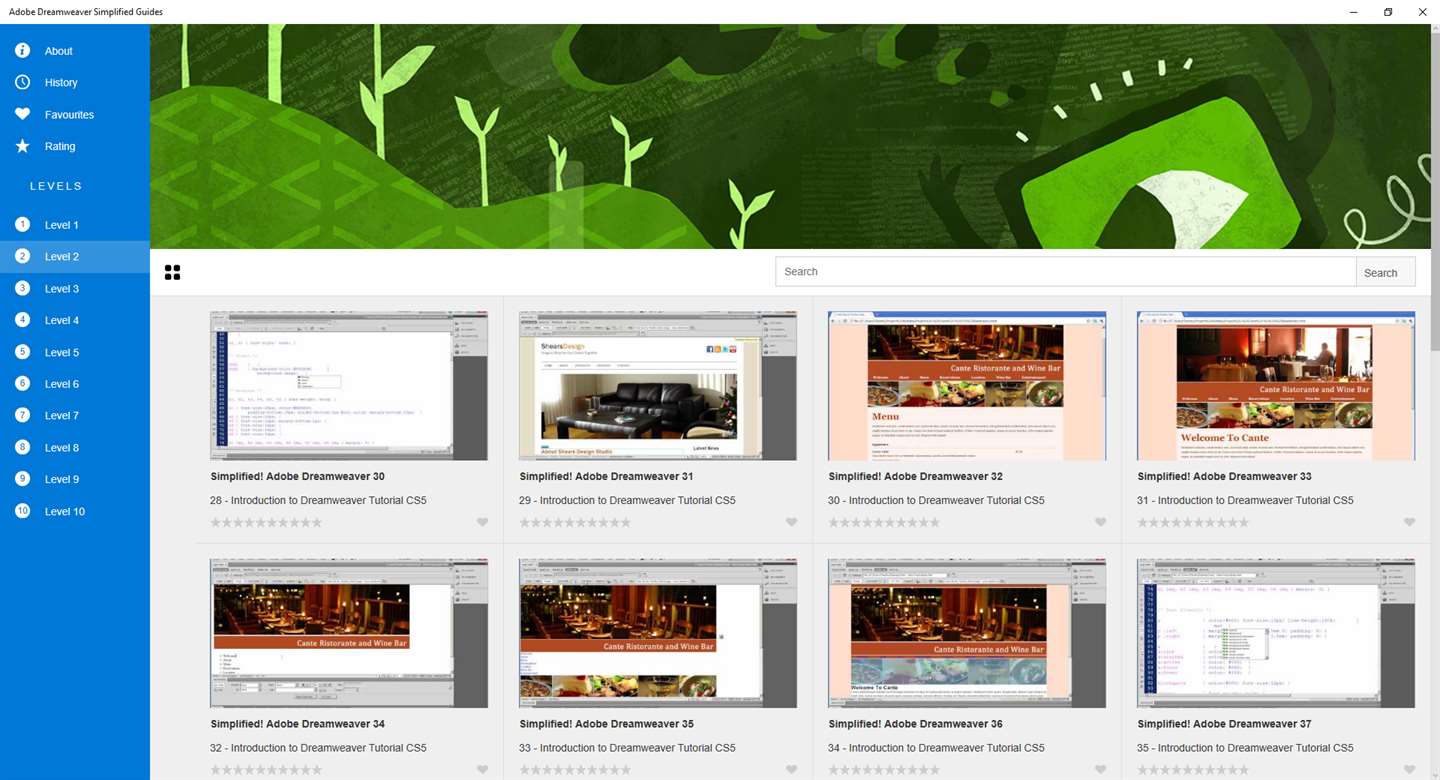Click the grid view icon
Screen dimensions: 1440x780
(172, 272)
